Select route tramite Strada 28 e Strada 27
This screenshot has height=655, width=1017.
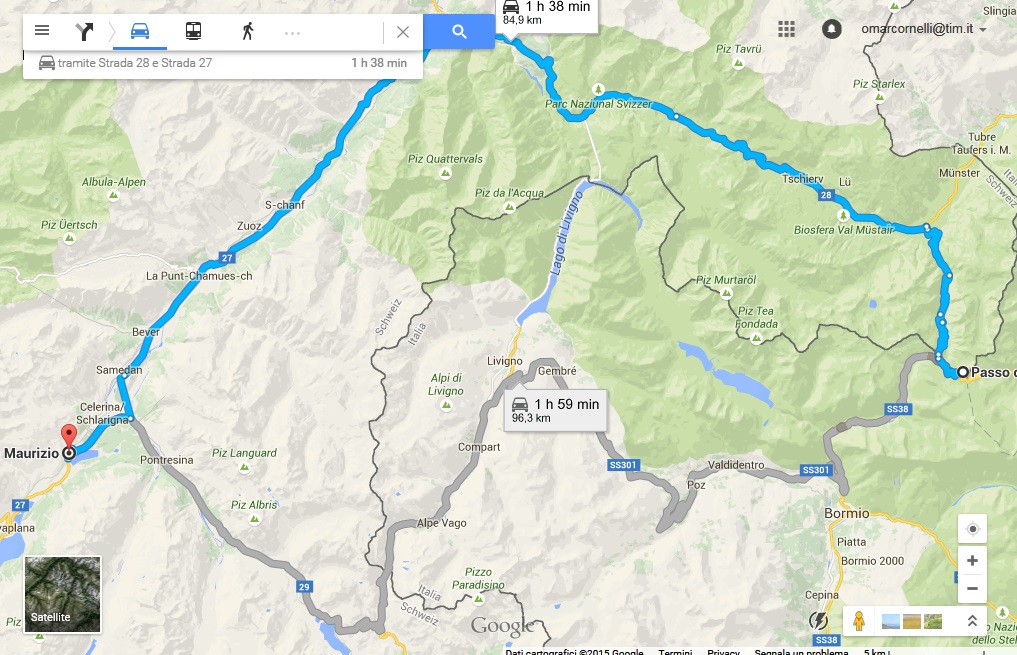222,64
